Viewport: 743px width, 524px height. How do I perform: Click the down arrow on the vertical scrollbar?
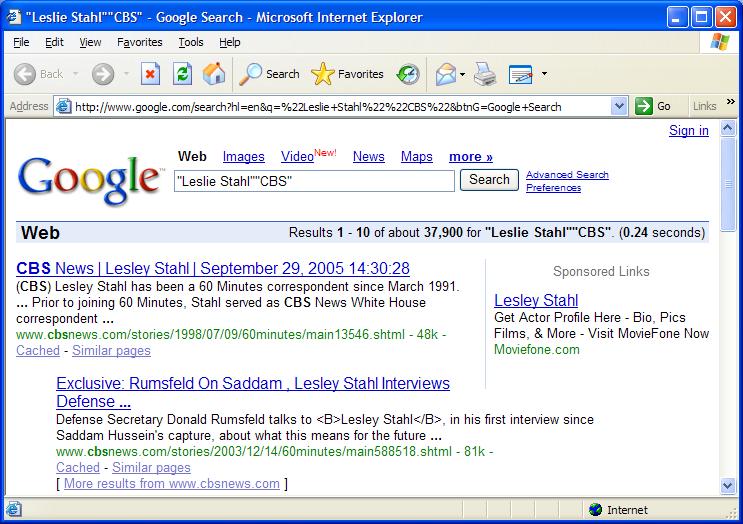click(728, 486)
